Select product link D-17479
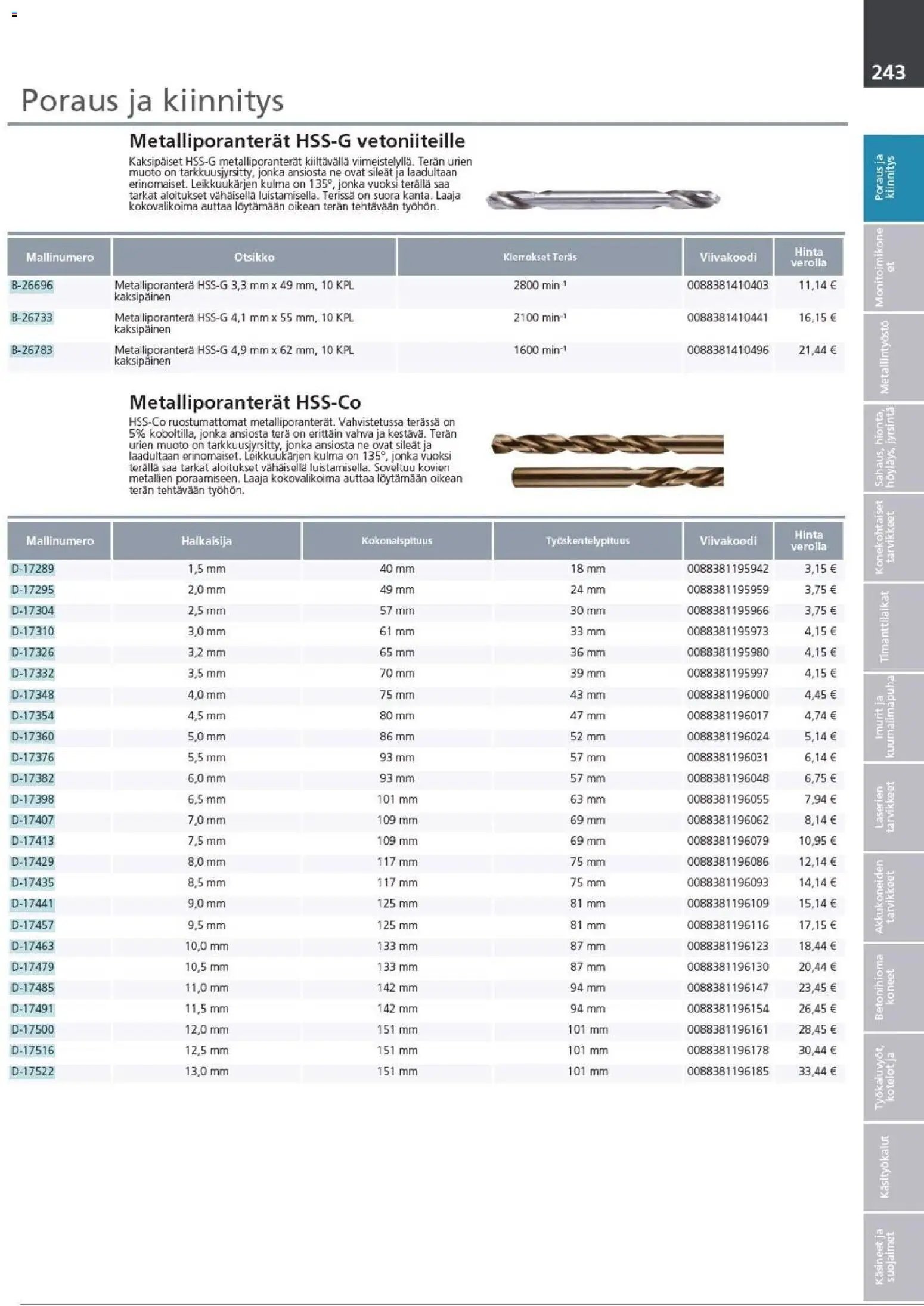The image size is (924, 1306). [x=32, y=967]
